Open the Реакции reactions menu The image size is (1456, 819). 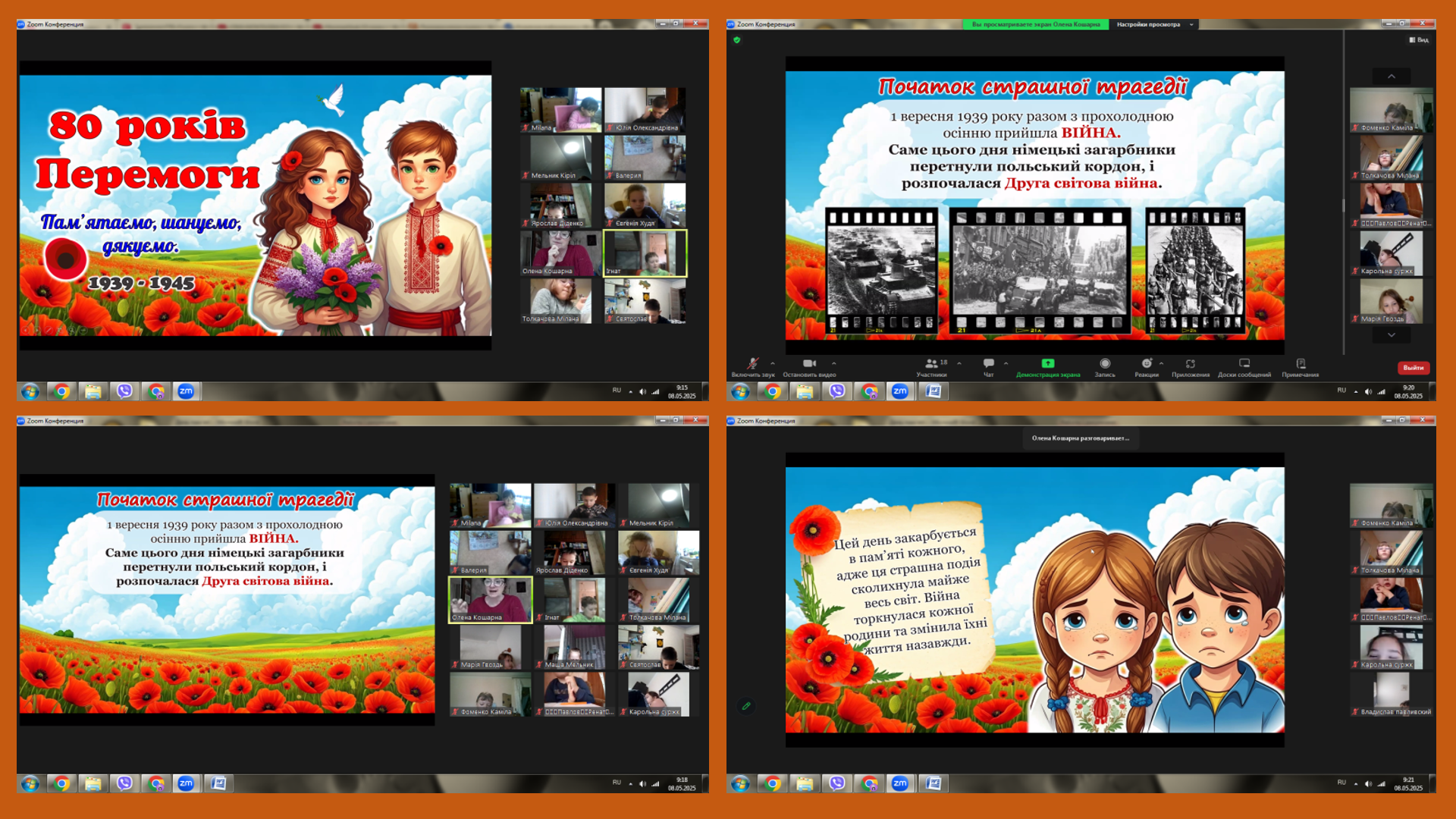(x=1147, y=368)
